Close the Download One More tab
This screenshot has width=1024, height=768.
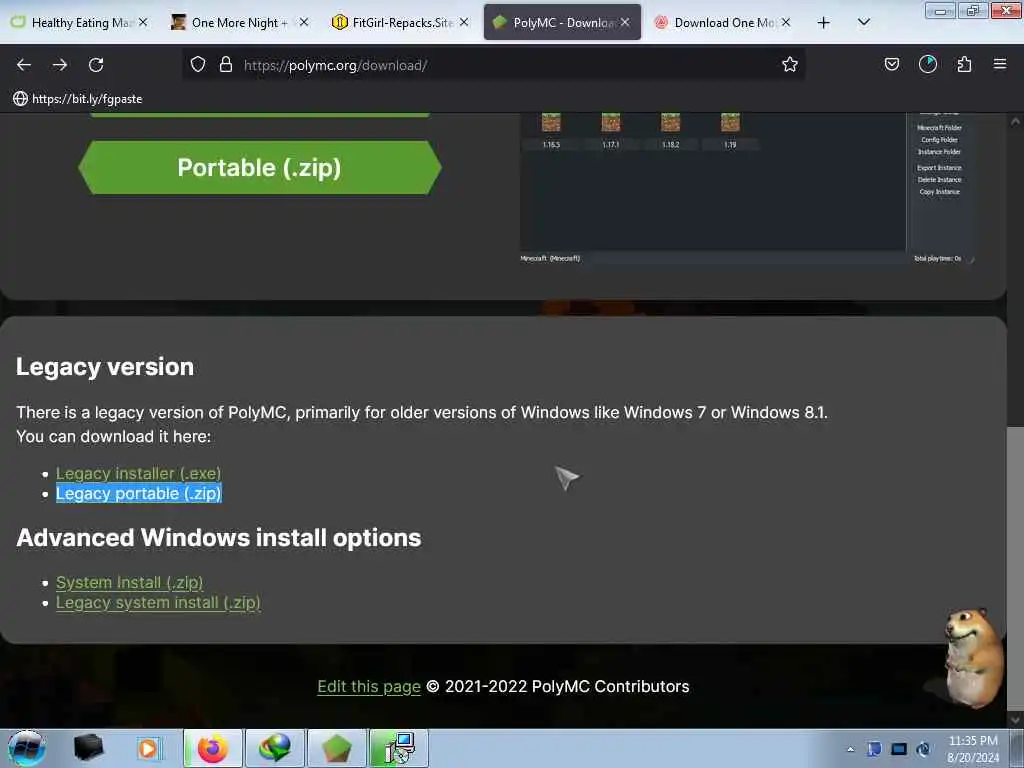[786, 23]
